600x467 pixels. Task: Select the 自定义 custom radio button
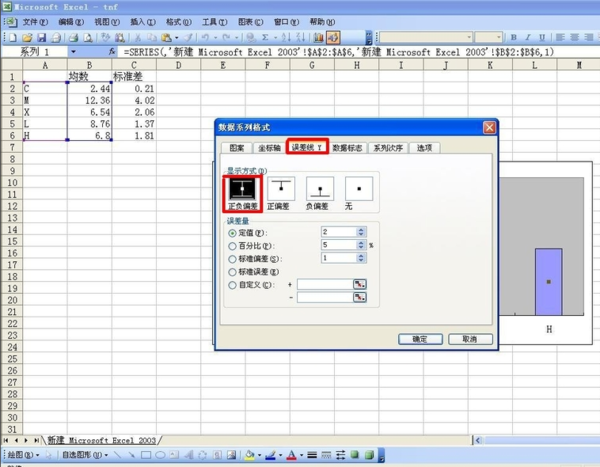(x=232, y=285)
